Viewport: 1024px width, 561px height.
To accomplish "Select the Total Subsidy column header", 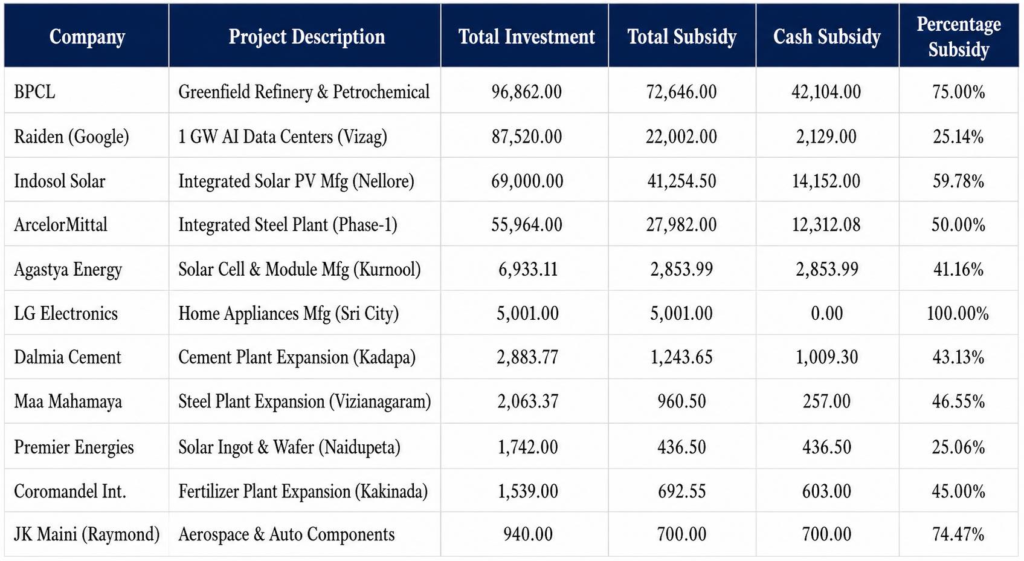I will (x=682, y=37).
